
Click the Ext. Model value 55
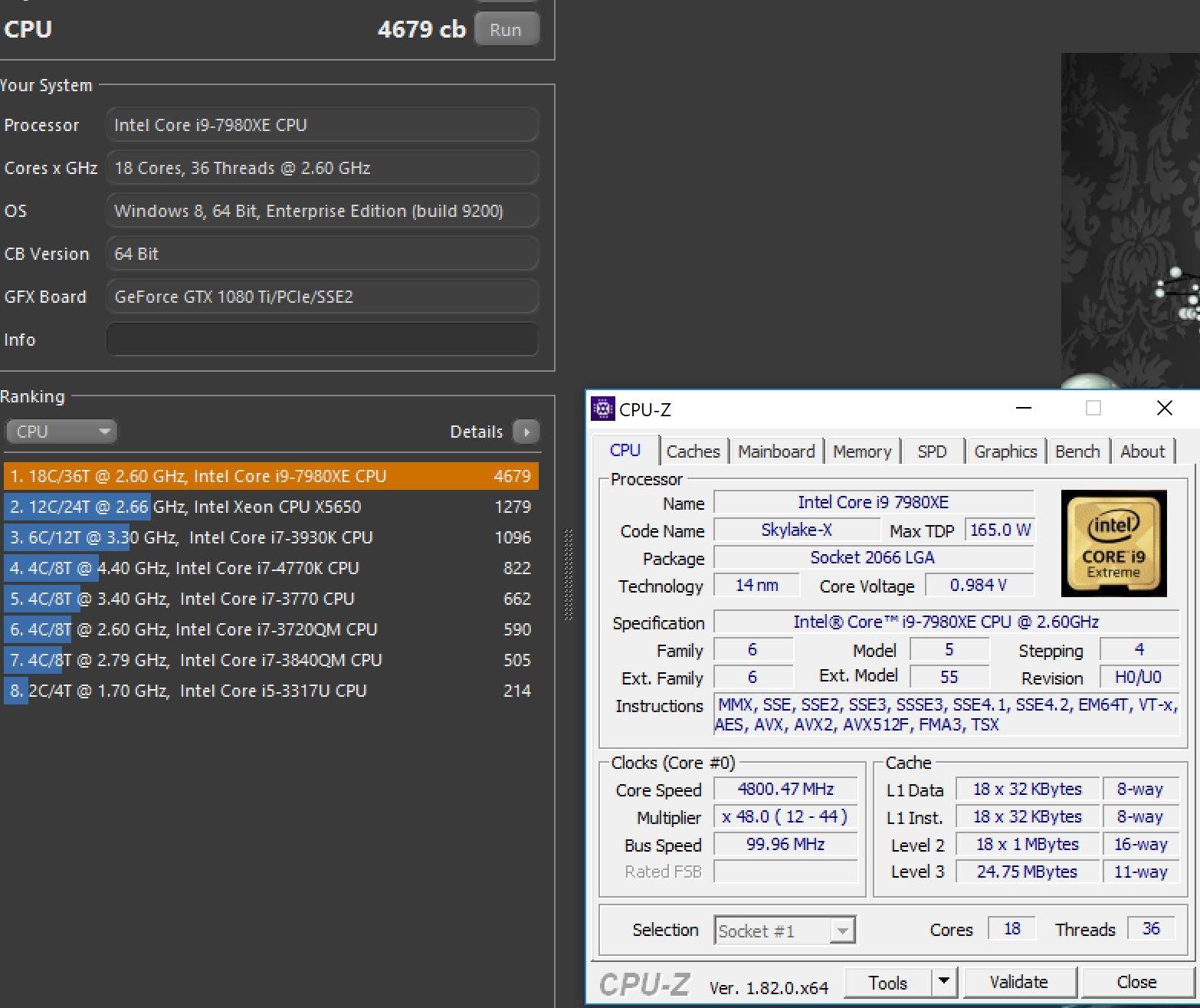point(949,677)
